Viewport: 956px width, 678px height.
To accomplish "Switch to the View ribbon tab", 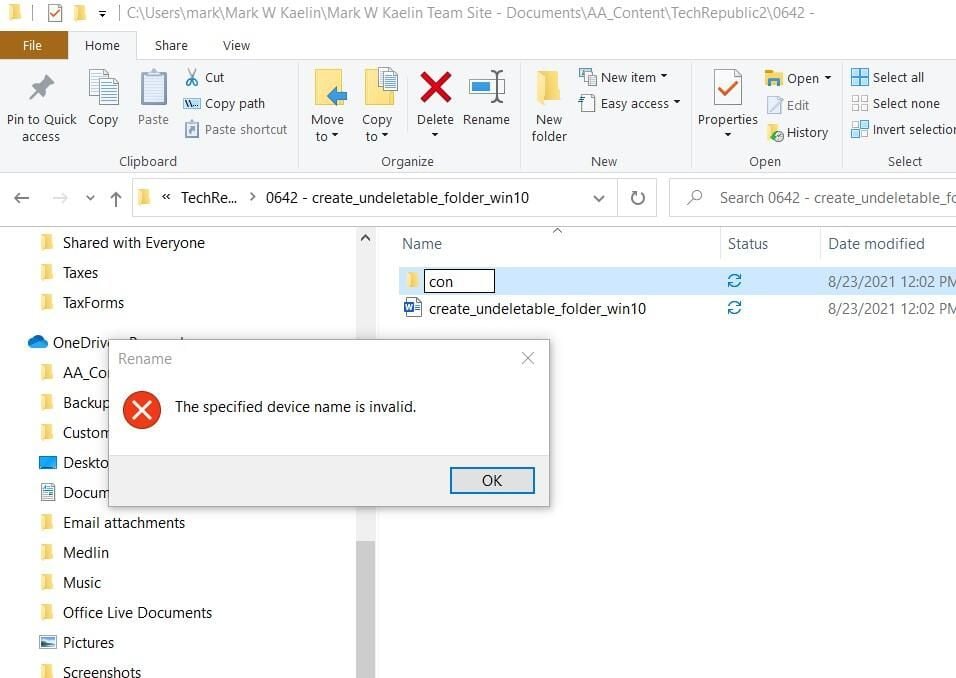I will point(237,46).
